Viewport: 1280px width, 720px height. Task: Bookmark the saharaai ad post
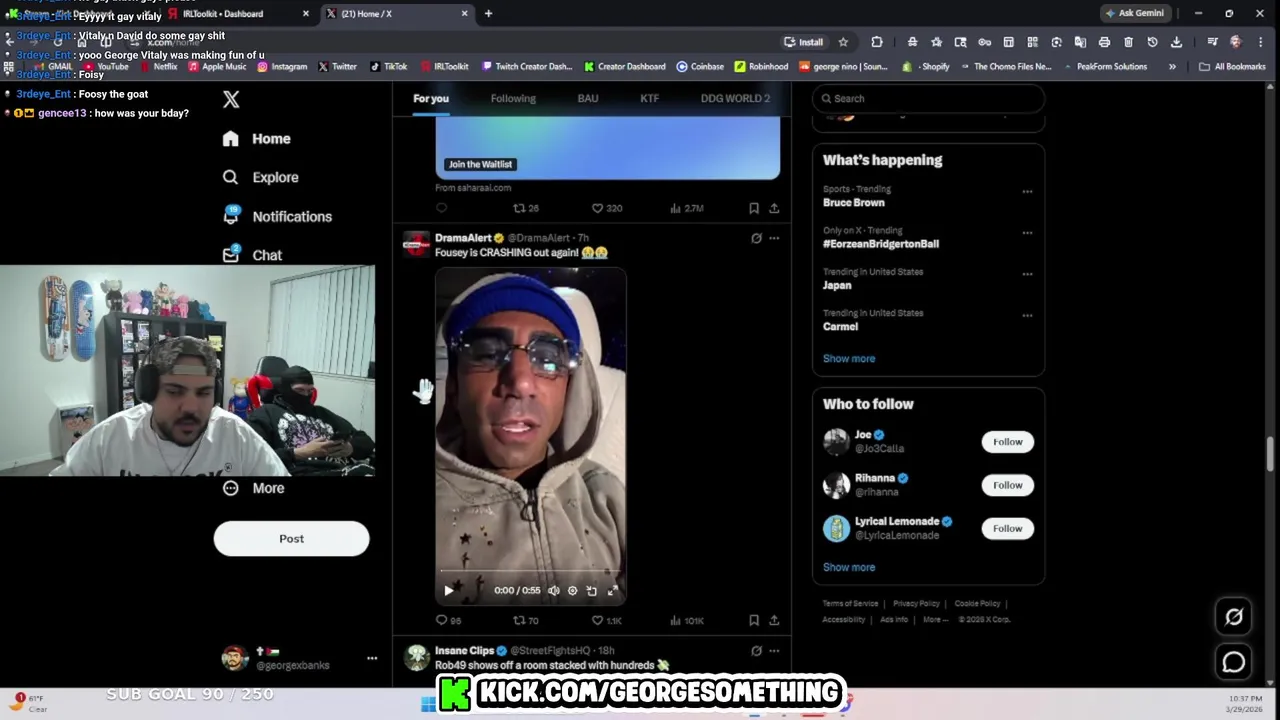click(x=754, y=208)
